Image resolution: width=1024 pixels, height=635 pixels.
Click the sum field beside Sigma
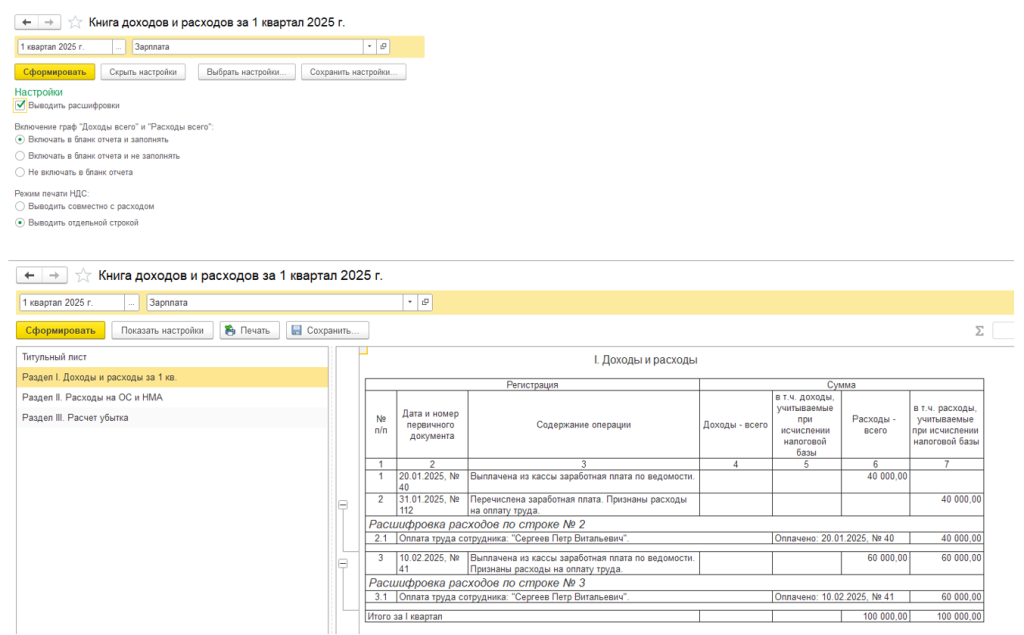pyautogui.click(x=1005, y=331)
